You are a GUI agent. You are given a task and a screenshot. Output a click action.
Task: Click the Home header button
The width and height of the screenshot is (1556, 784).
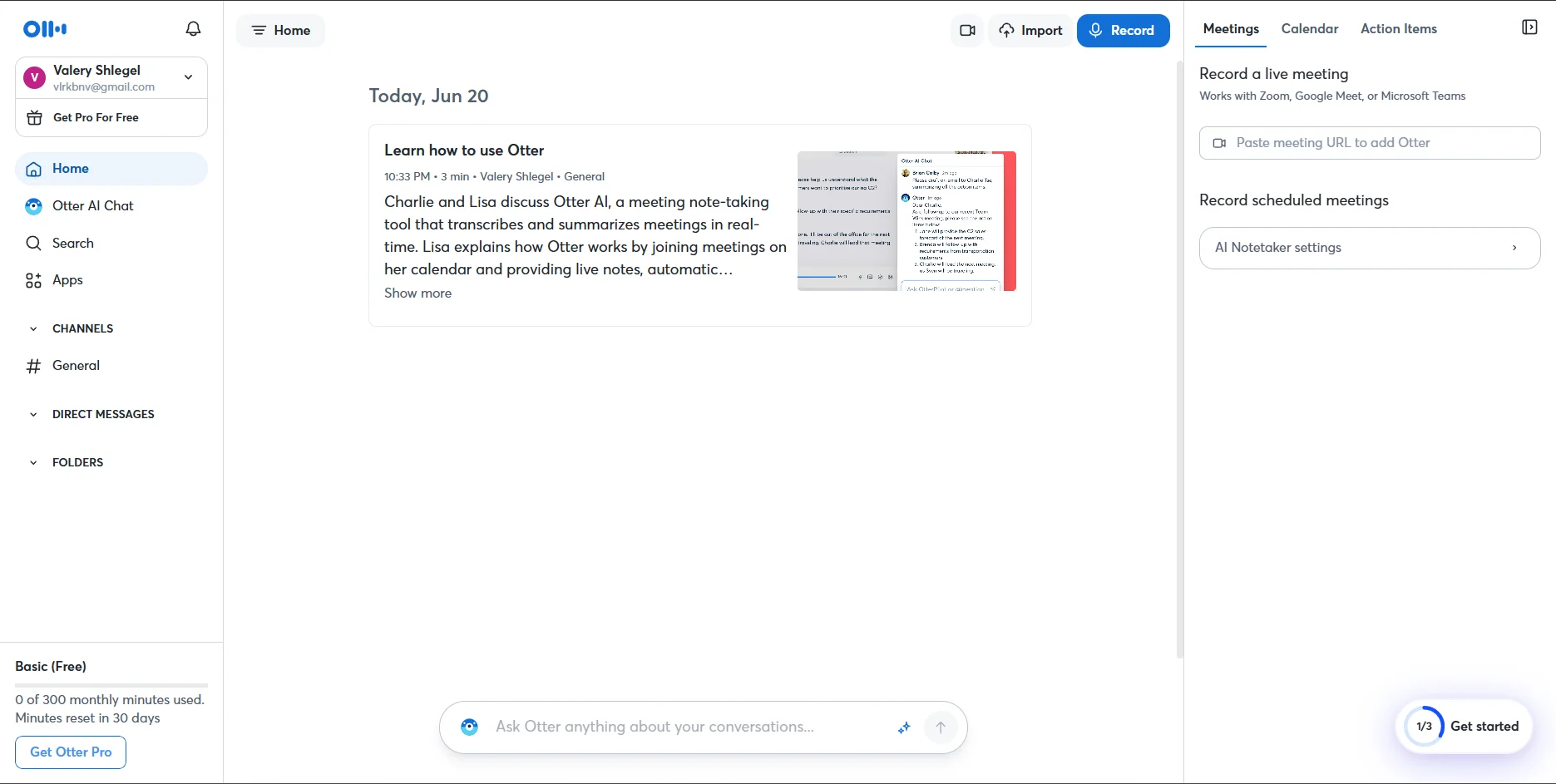(281, 31)
